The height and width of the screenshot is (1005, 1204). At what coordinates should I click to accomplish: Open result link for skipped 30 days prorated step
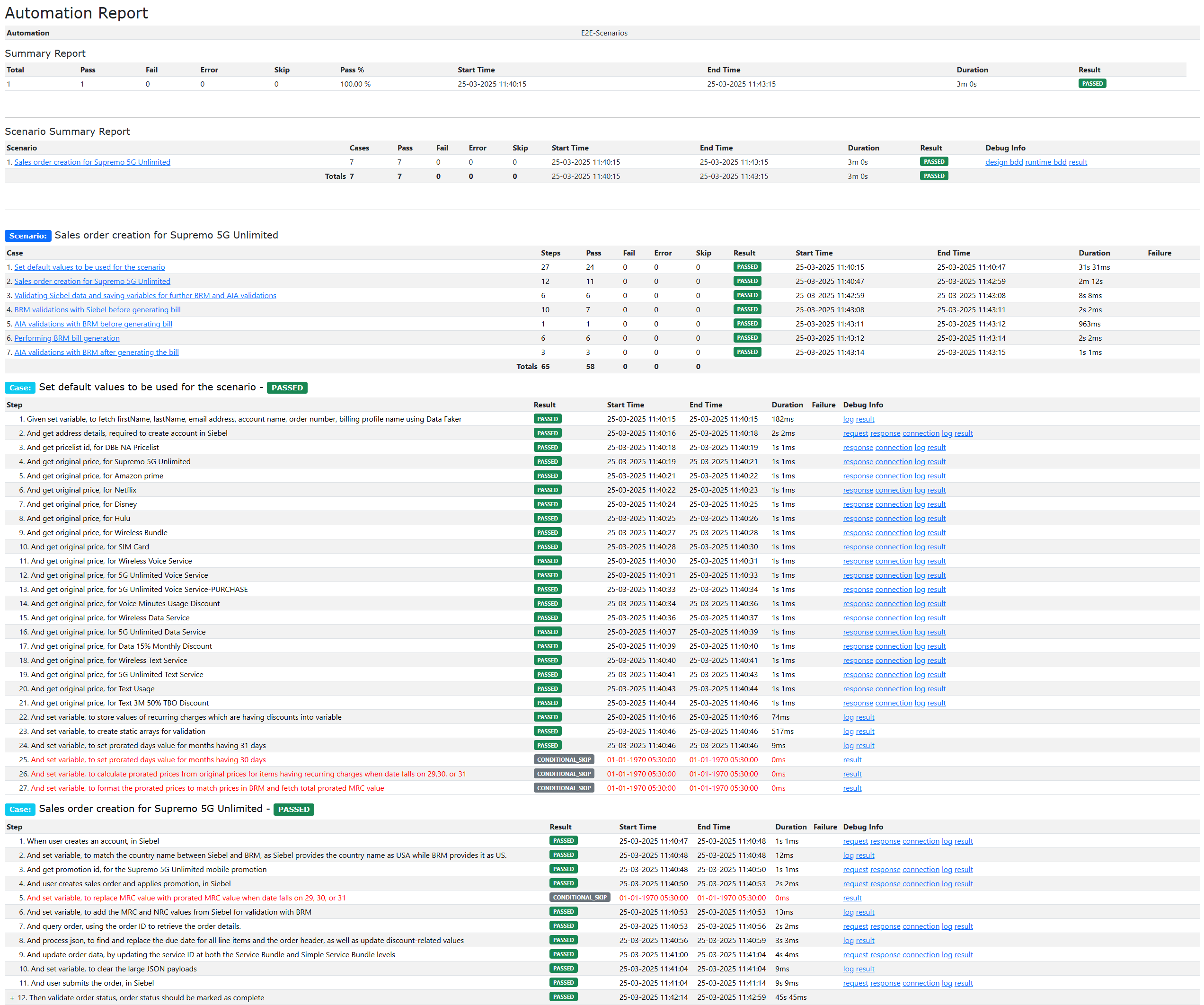[852, 759]
